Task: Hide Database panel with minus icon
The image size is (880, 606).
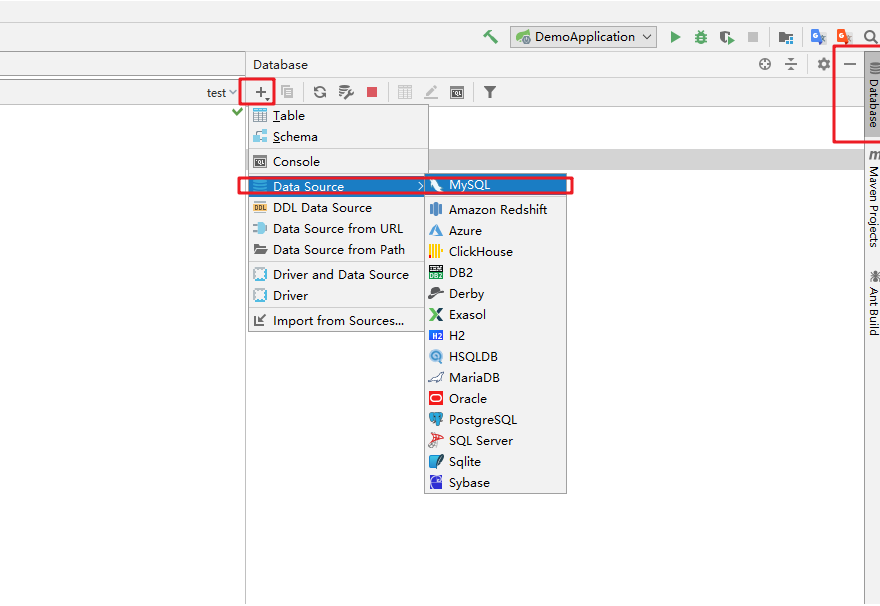Action: 850,64
